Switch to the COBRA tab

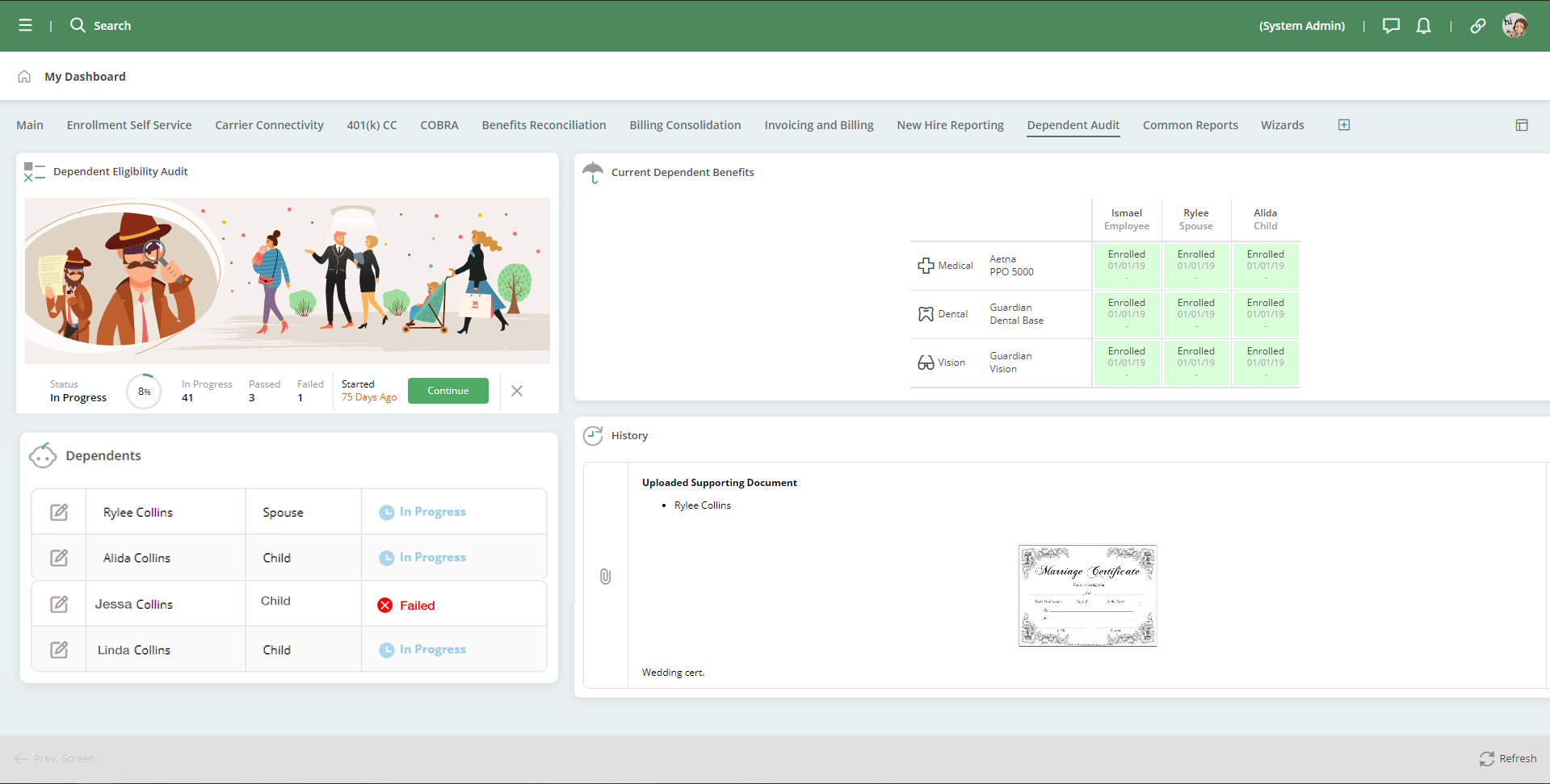439,125
